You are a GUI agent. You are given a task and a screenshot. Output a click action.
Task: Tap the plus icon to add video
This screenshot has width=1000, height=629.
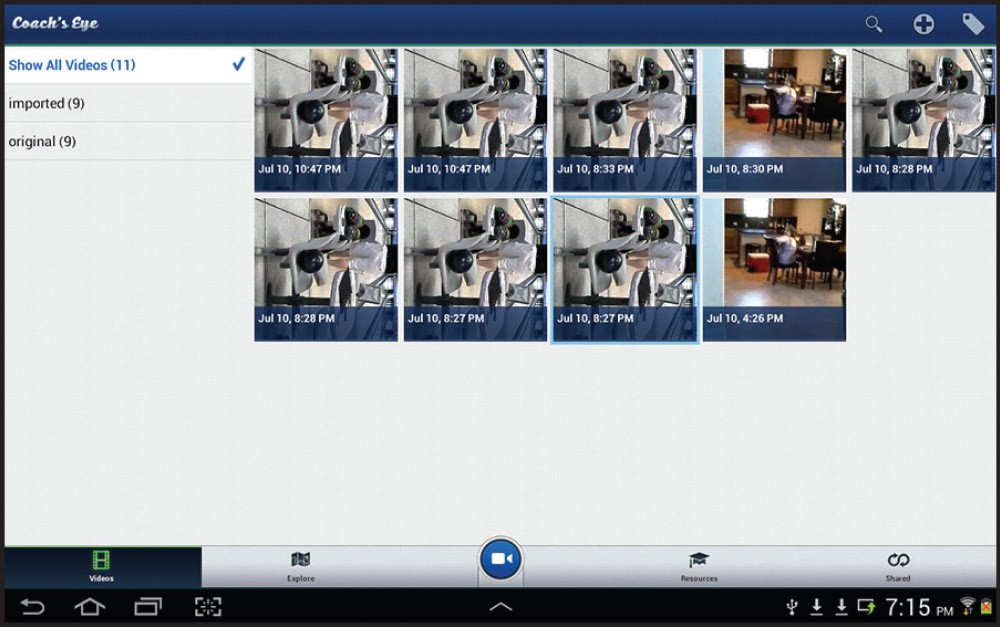(923, 24)
